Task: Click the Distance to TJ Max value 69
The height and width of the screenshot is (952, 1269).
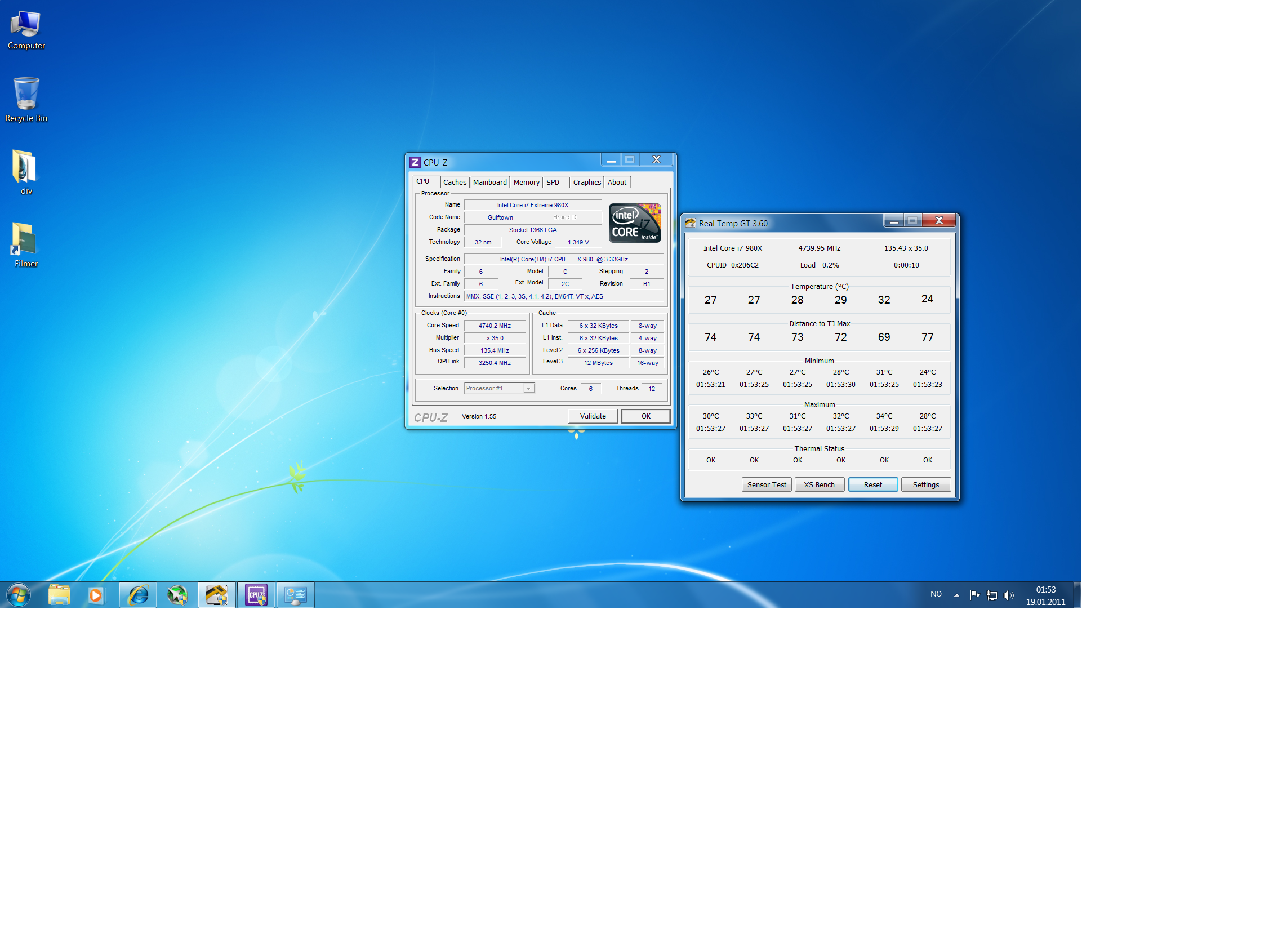Action: point(884,337)
